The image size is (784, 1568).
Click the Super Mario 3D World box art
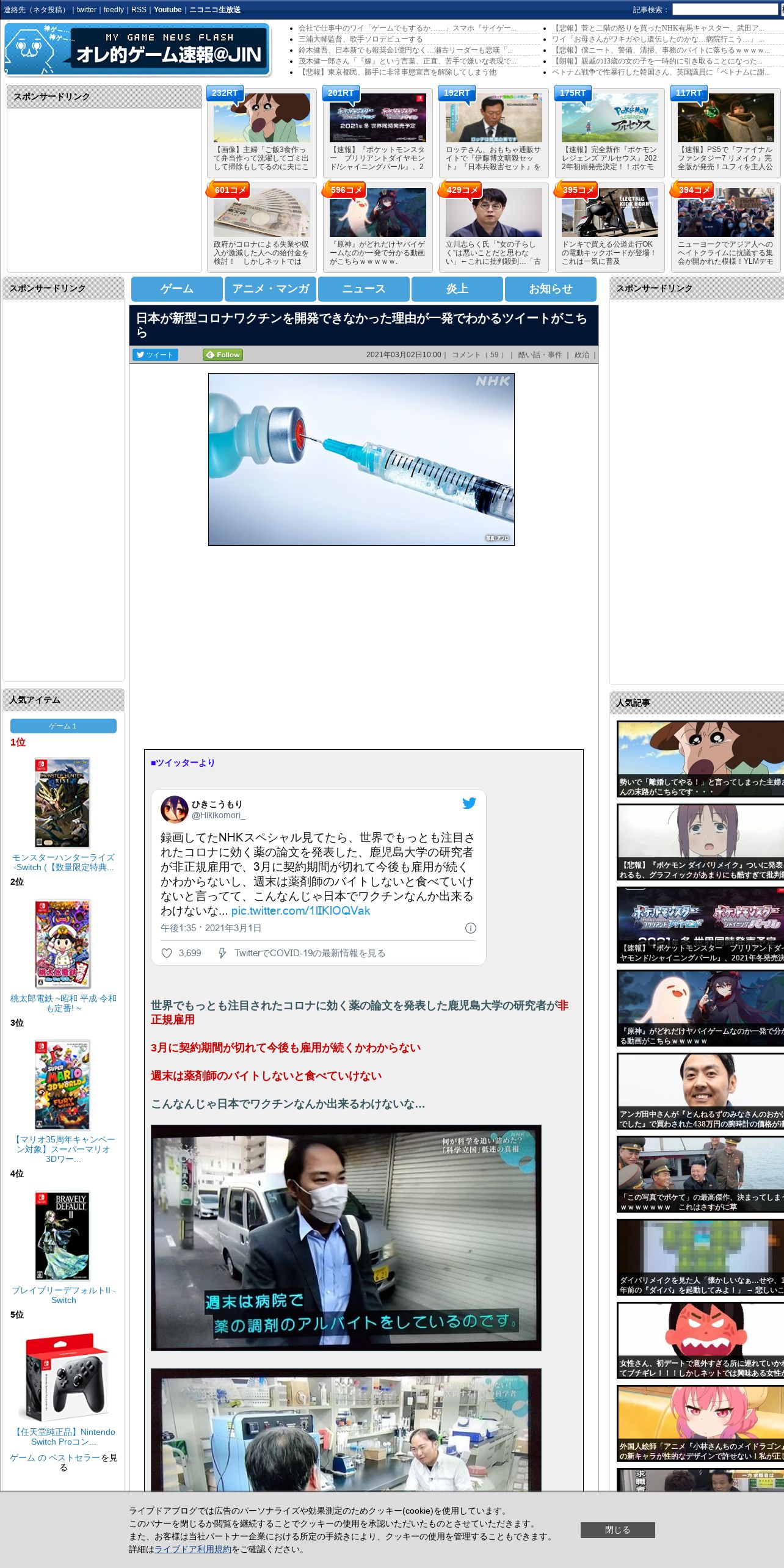pos(62,1085)
